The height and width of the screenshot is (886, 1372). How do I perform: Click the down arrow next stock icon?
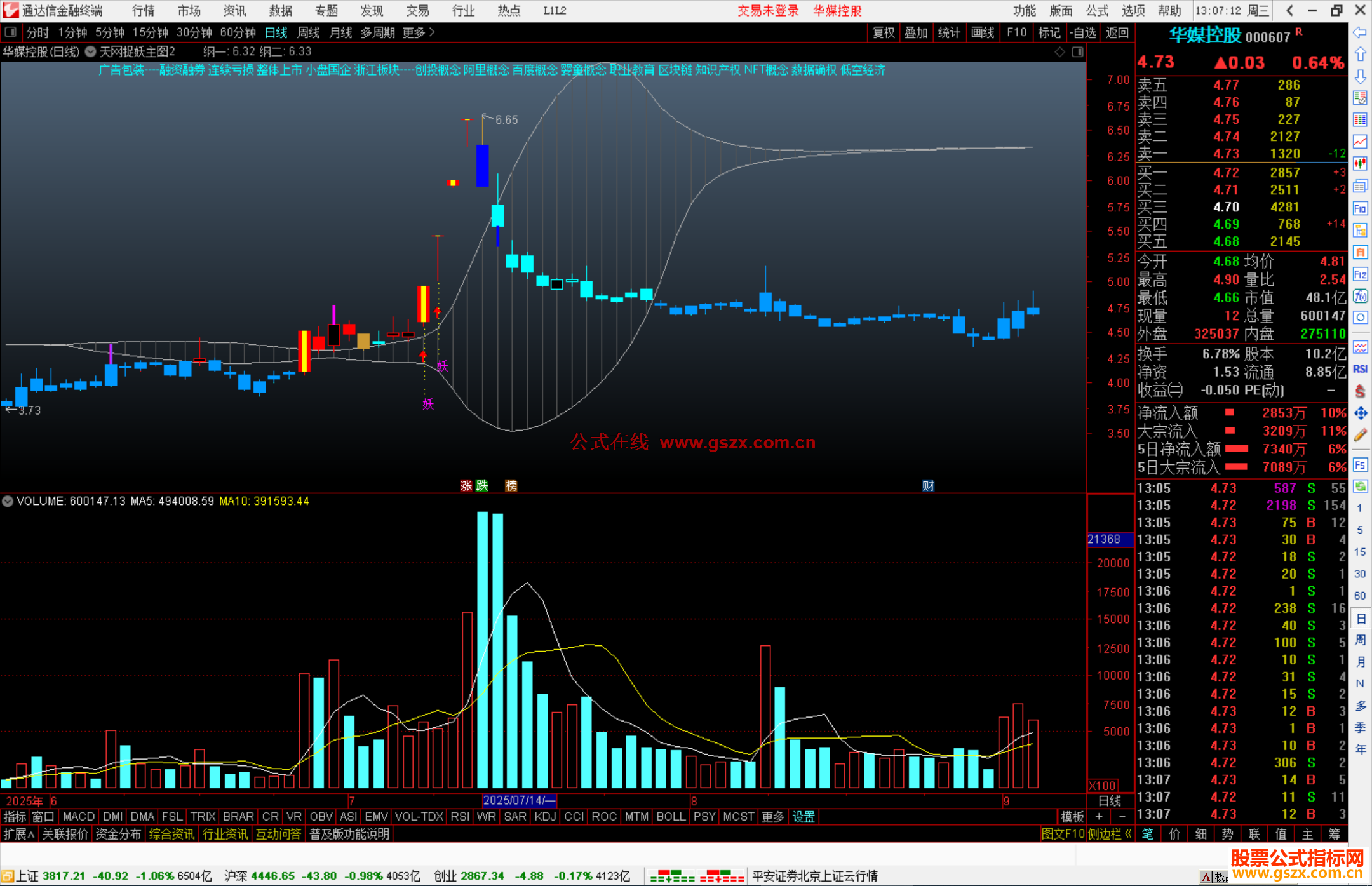coord(1360,76)
